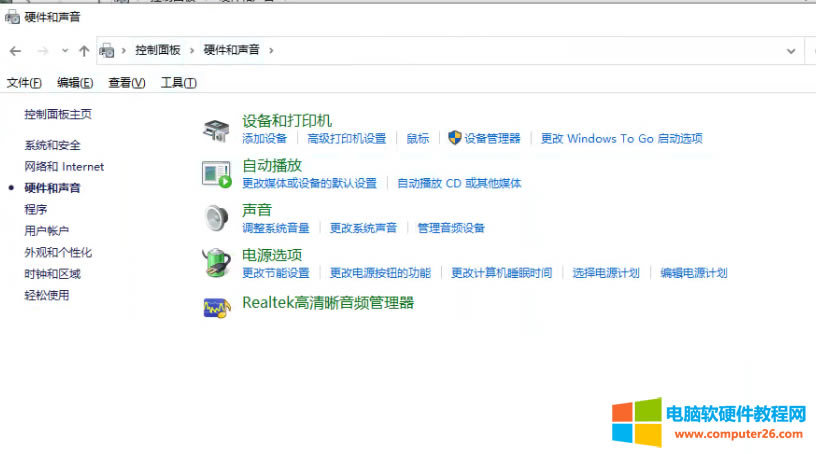816x454 pixels.
Task: Click the shield icon beside 设备管理器
Action: click(454, 138)
